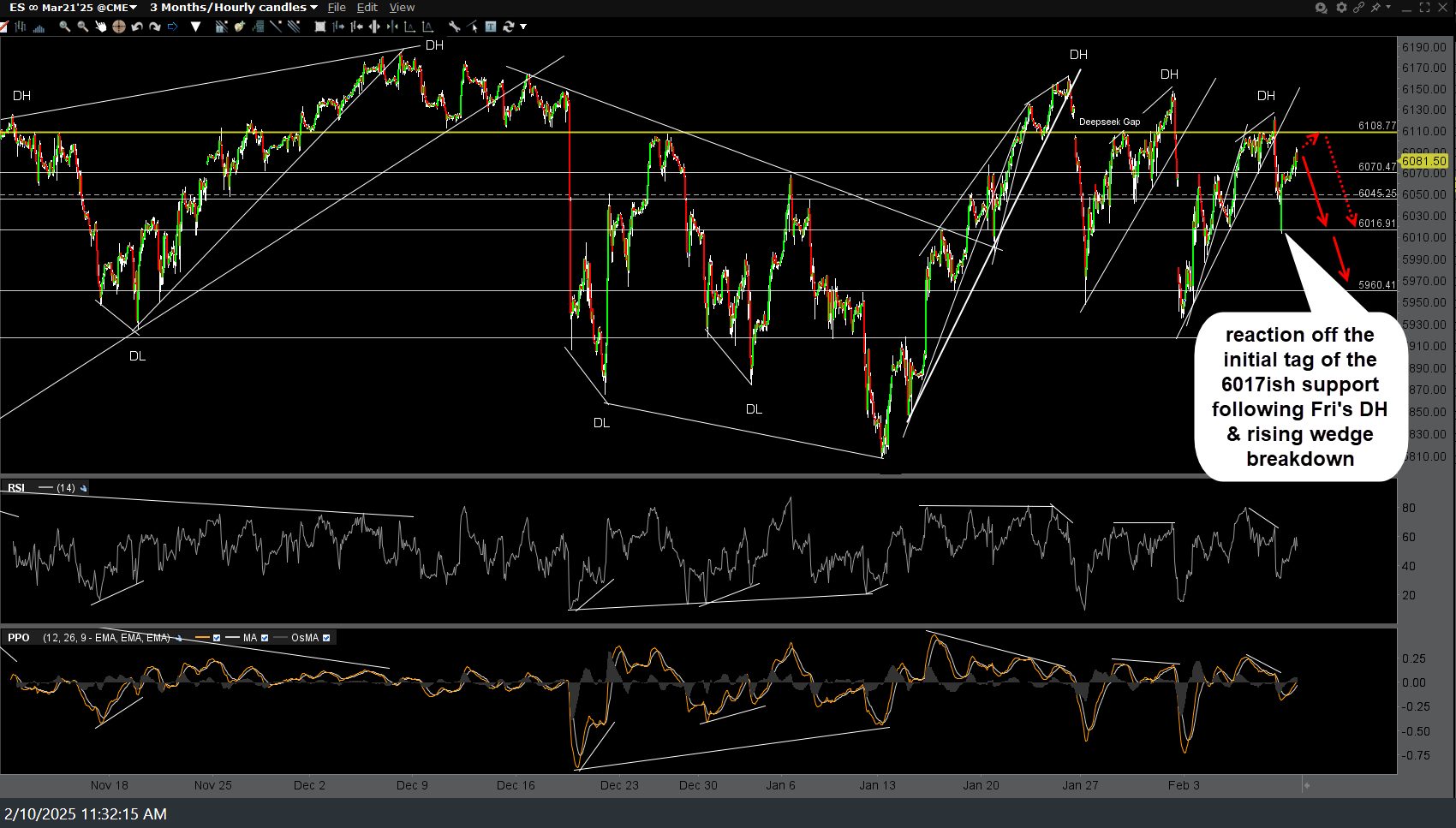The height and width of the screenshot is (828, 1456).
Task: Open the 3 Months/Hourly candles dropdown
Action: (x=313, y=7)
